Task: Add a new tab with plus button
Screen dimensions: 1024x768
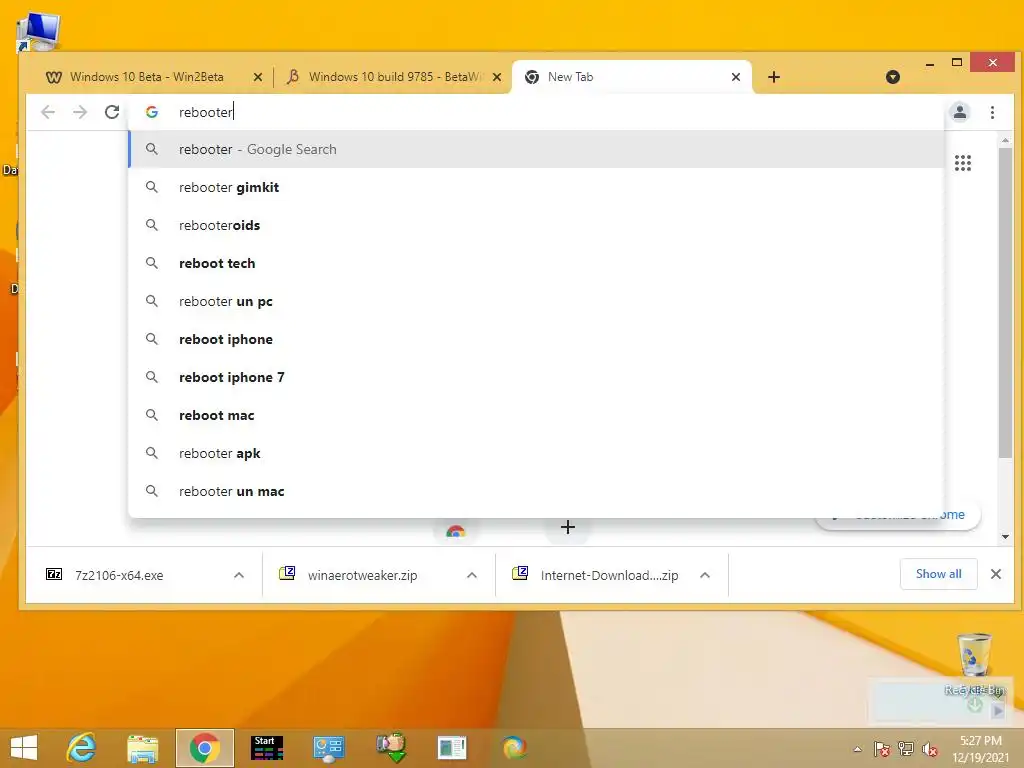Action: [774, 77]
